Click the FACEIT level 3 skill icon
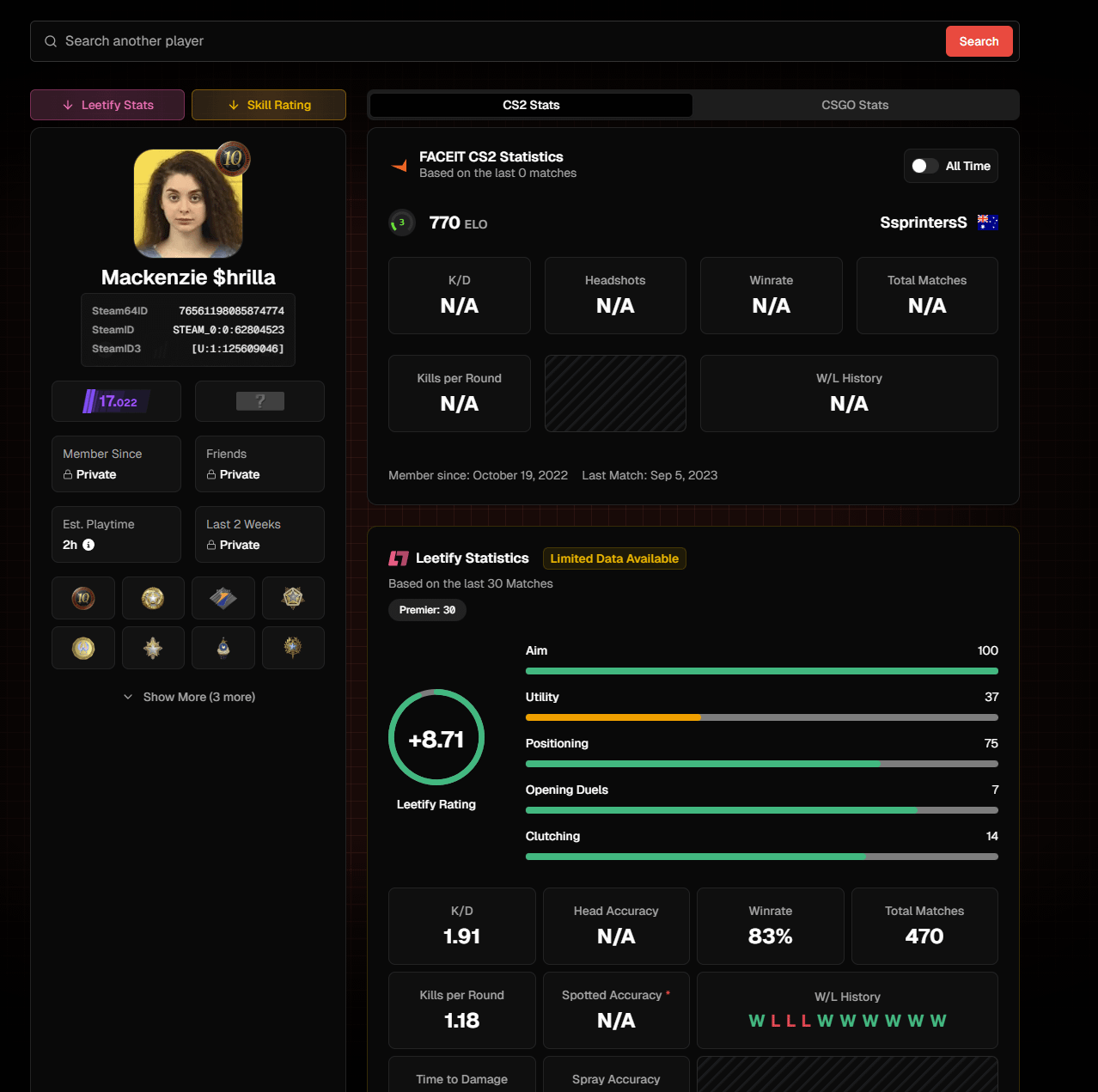 (401, 223)
